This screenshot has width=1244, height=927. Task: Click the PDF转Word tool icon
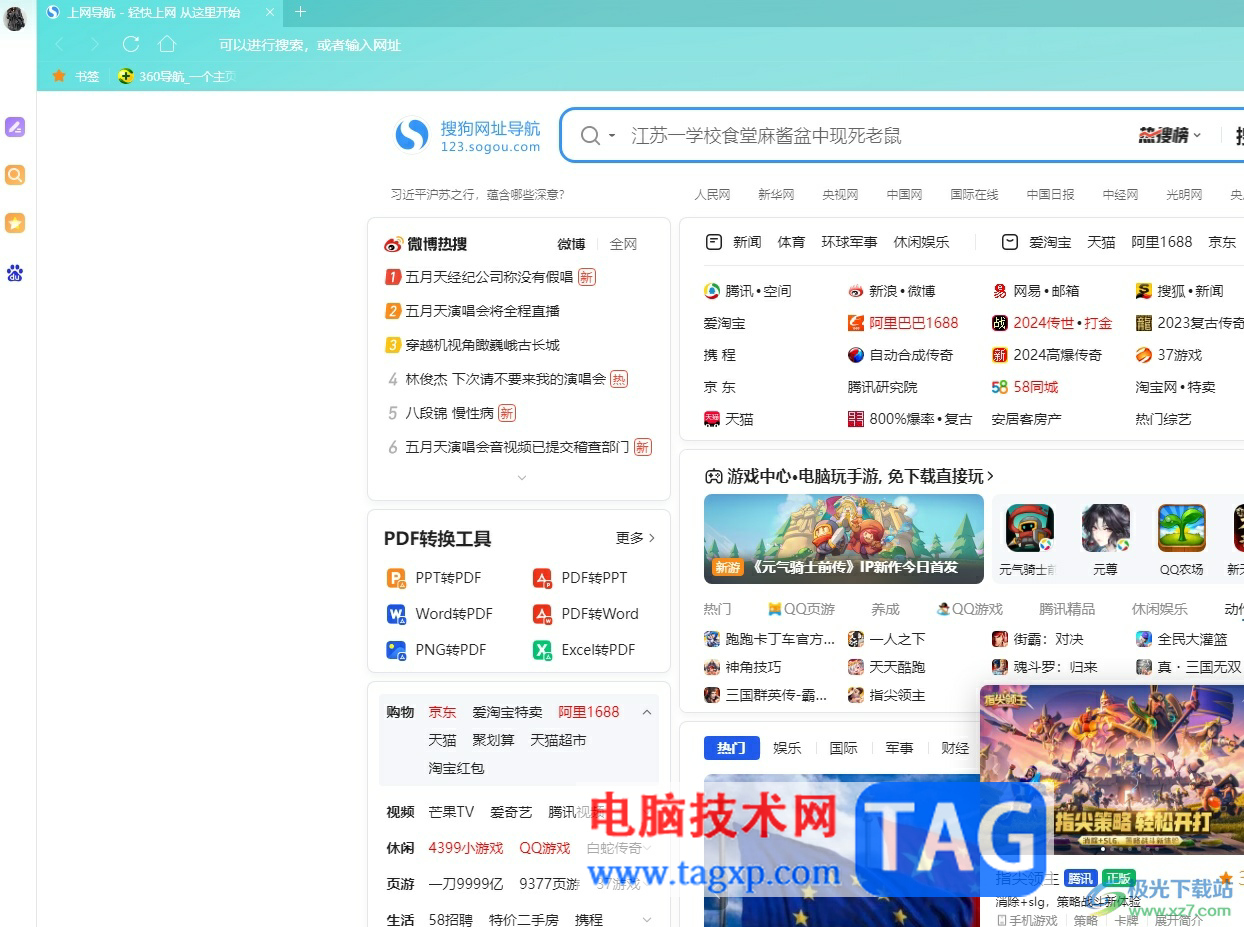tap(542, 614)
